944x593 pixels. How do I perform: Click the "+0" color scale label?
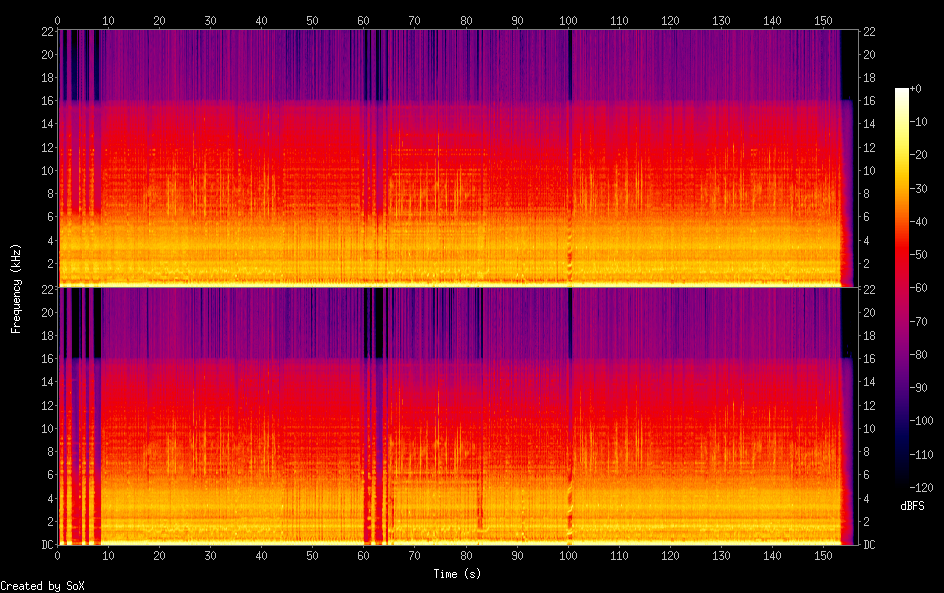(x=915, y=88)
